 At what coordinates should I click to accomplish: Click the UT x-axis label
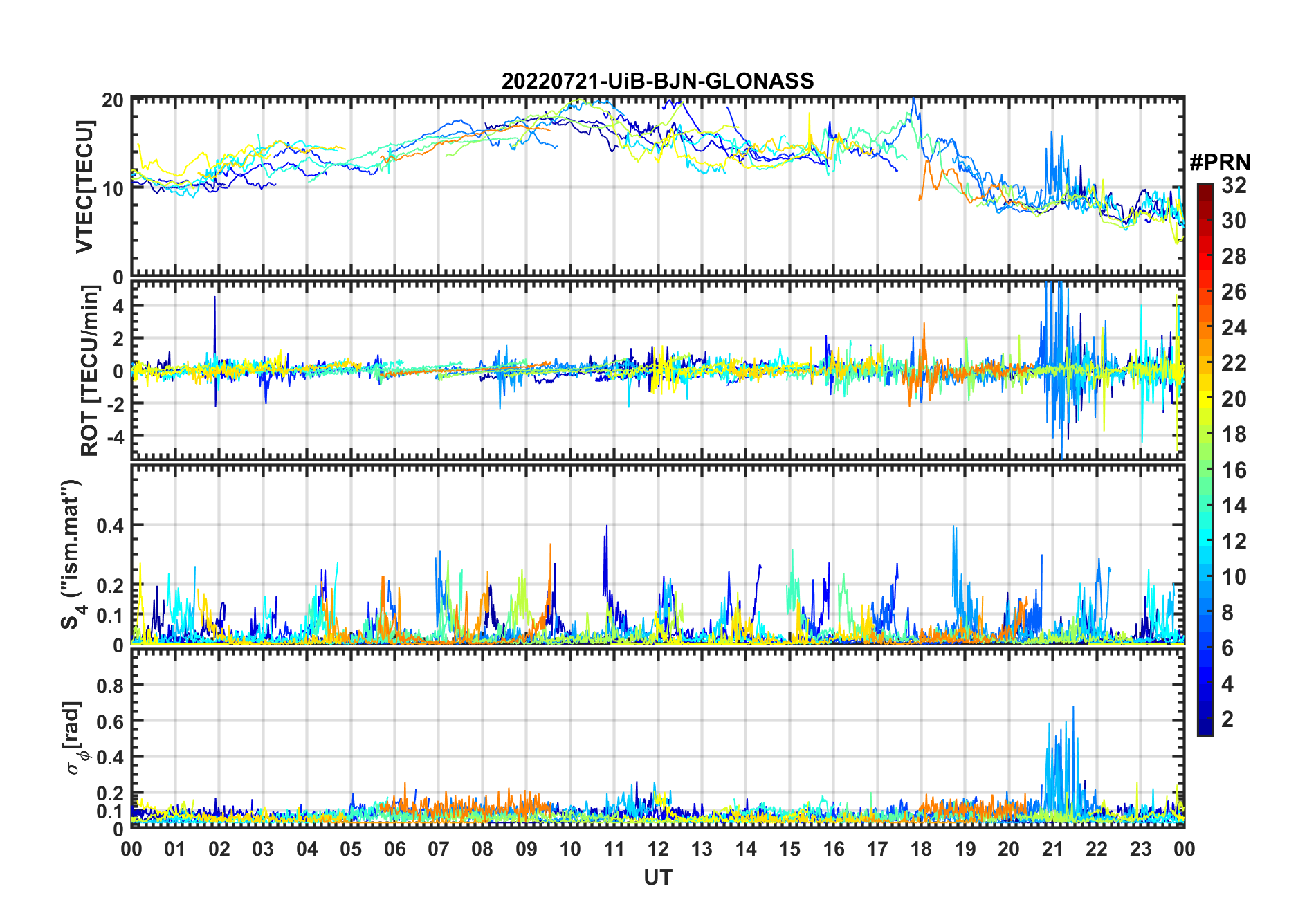point(657,877)
